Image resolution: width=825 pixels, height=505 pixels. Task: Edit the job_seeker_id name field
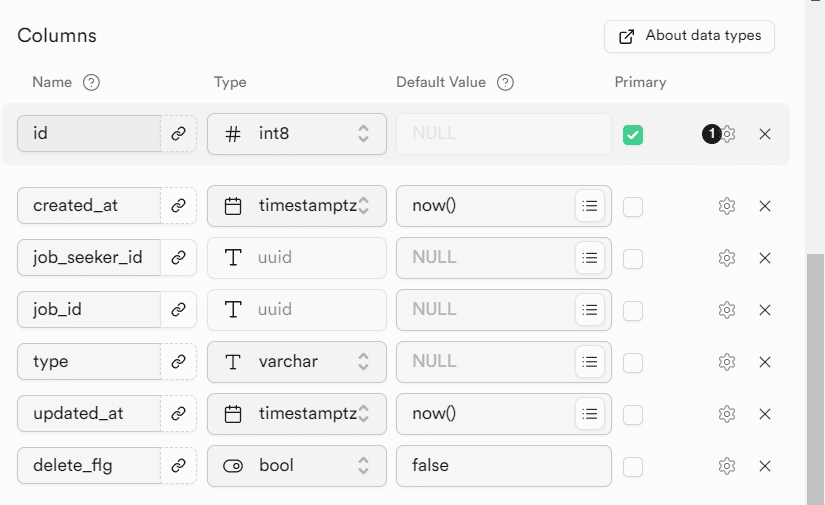point(88,258)
